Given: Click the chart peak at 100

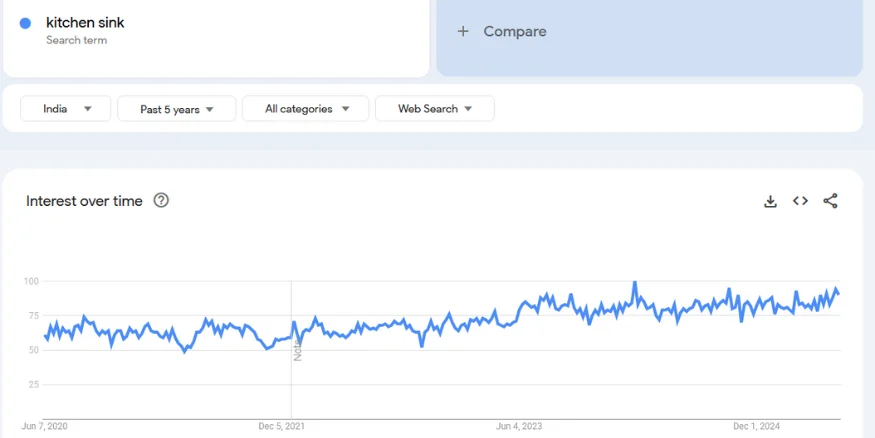Looking at the screenshot, I should pyautogui.click(x=634, y=283).
